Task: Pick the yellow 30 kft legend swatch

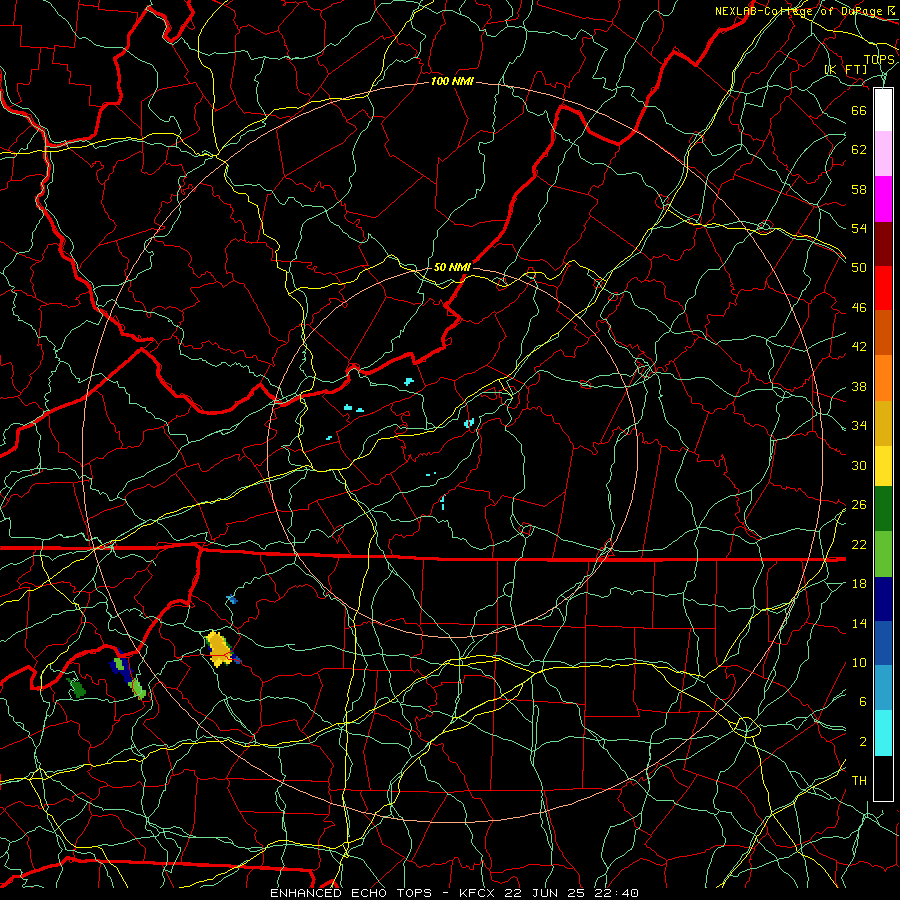Action: tap(883, 465)
